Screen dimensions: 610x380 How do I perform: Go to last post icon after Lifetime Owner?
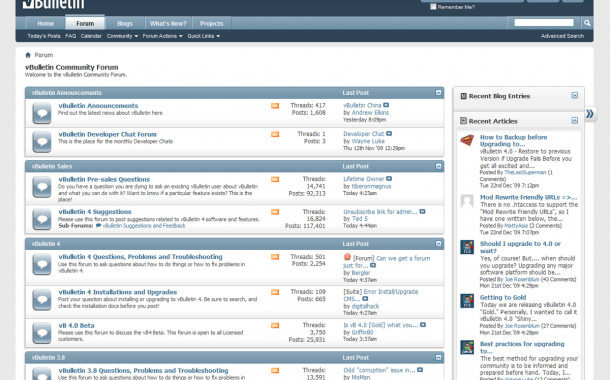(x=389, y=179)
